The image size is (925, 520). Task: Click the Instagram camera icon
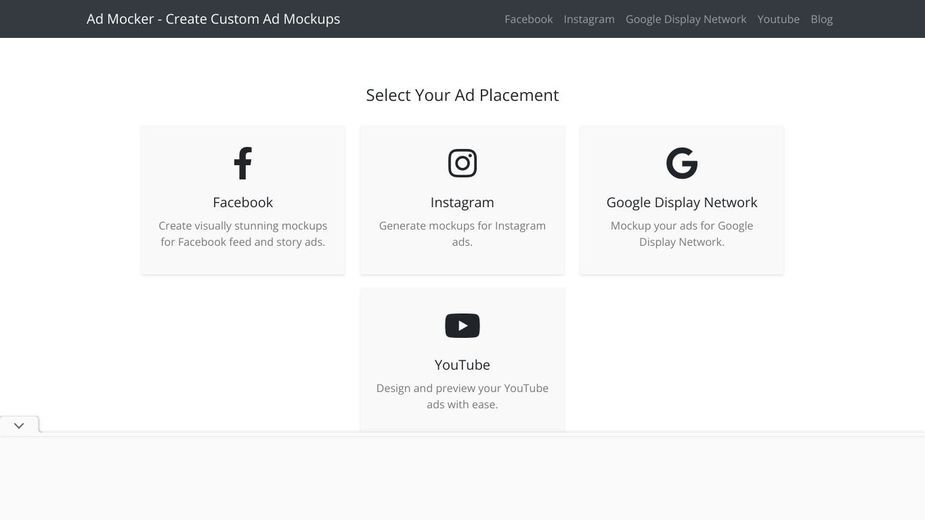[462, 163]
